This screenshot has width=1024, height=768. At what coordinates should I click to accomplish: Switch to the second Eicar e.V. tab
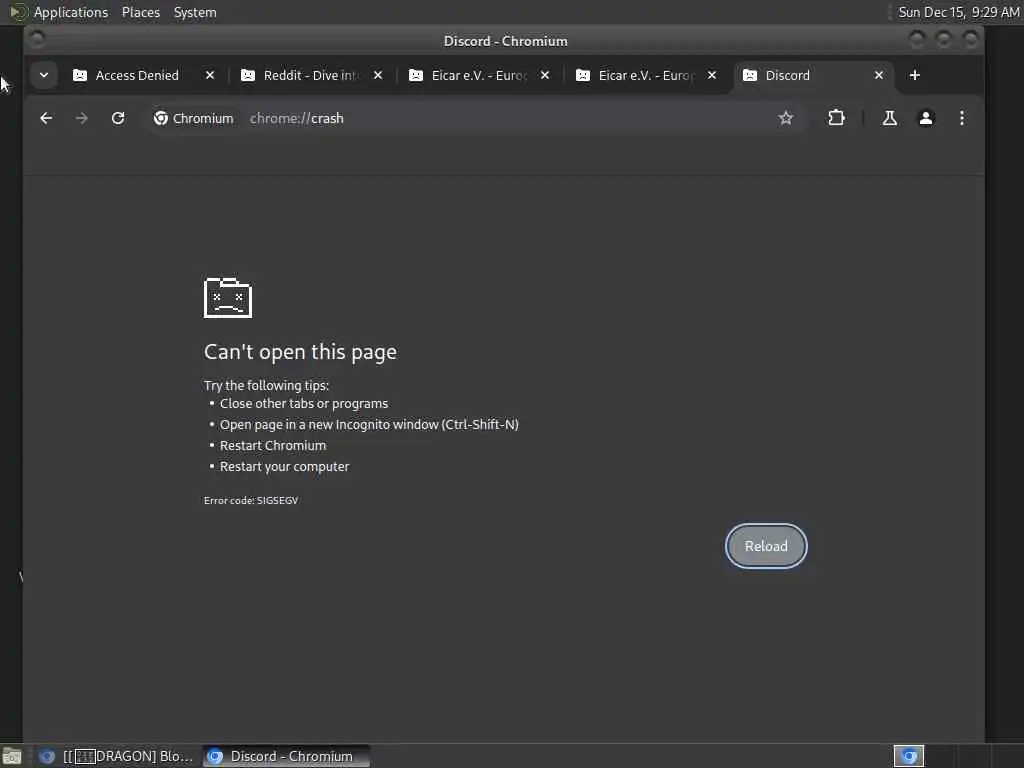point(646,75)
